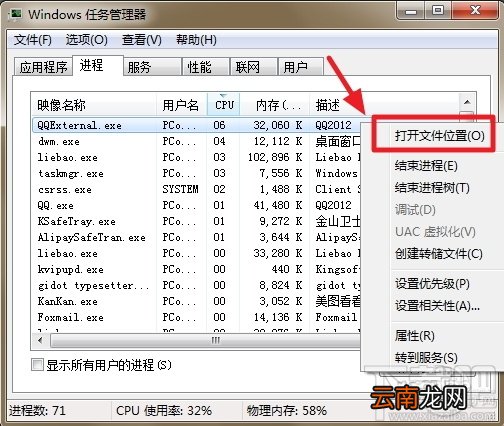Screen dimensions: 504x426
Task: Open the 查看(V) menu
Action: click(142, 40)
